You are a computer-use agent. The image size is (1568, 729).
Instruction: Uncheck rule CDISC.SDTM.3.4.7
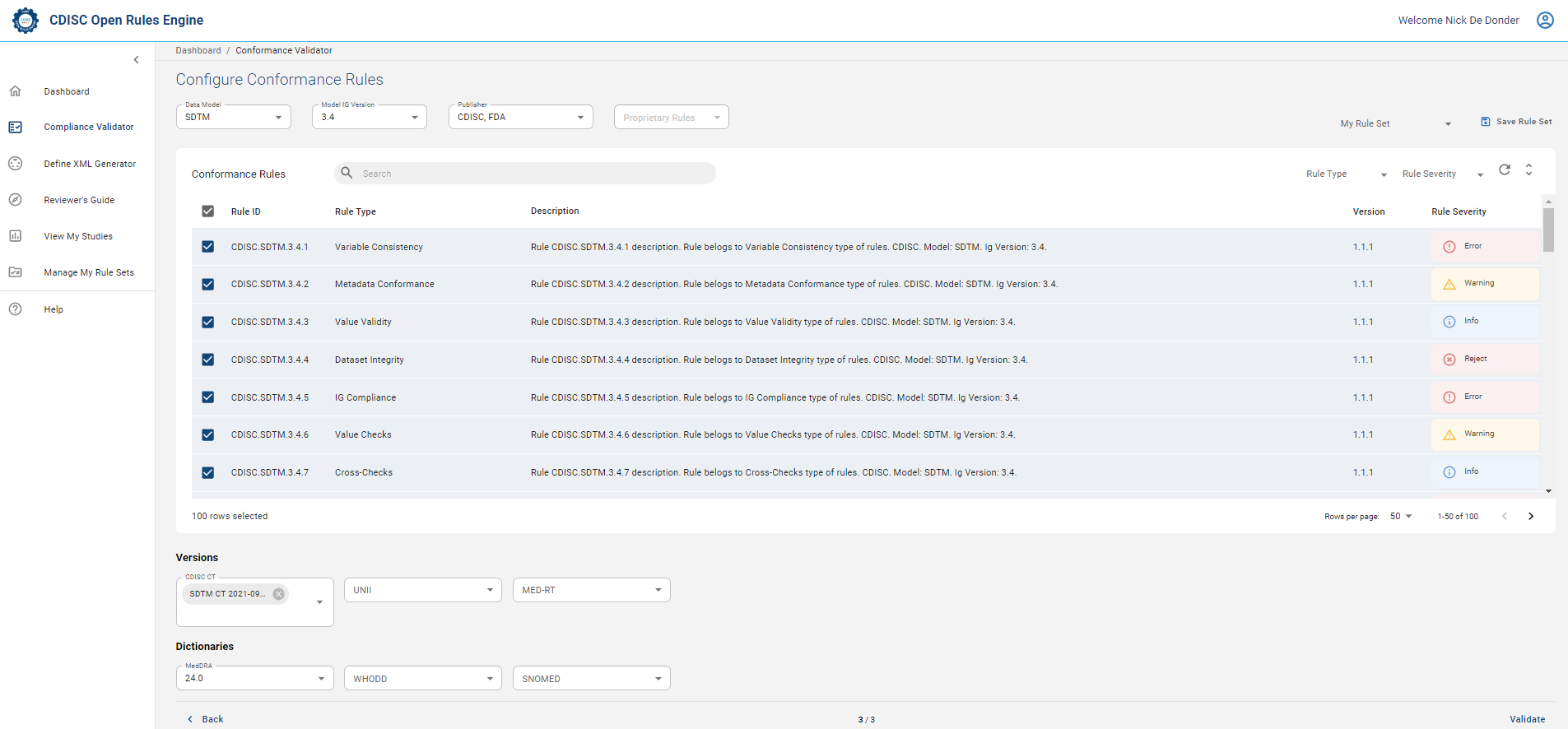tap(207, 473)
